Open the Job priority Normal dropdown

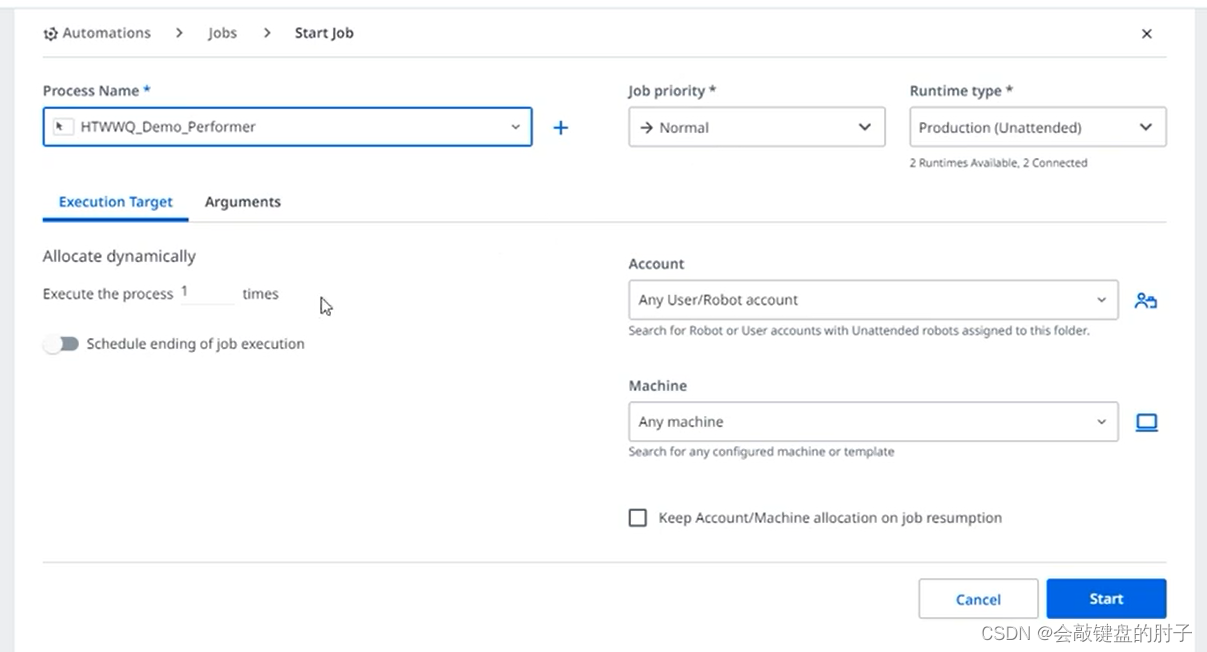[757, 127]
